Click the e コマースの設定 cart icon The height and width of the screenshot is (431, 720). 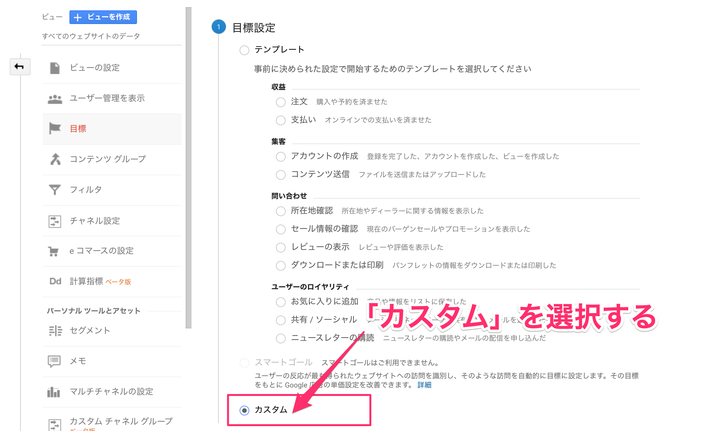click(x=54, y=251)
